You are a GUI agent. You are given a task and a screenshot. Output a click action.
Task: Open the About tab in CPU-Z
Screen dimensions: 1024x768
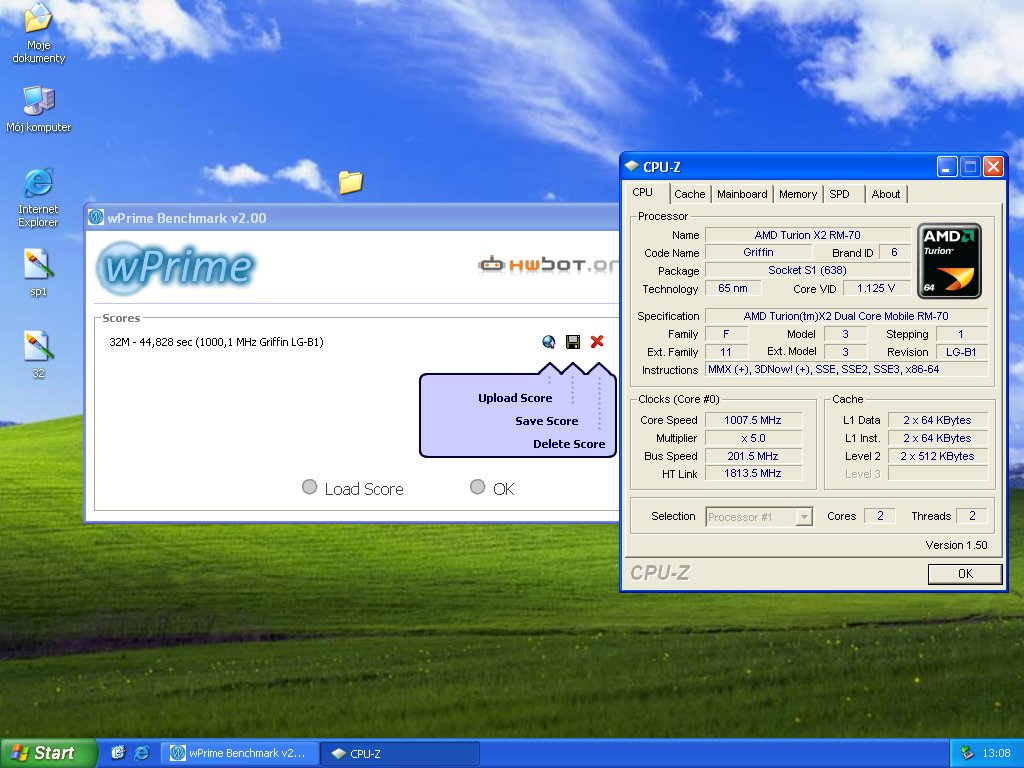tap(886, 194)
